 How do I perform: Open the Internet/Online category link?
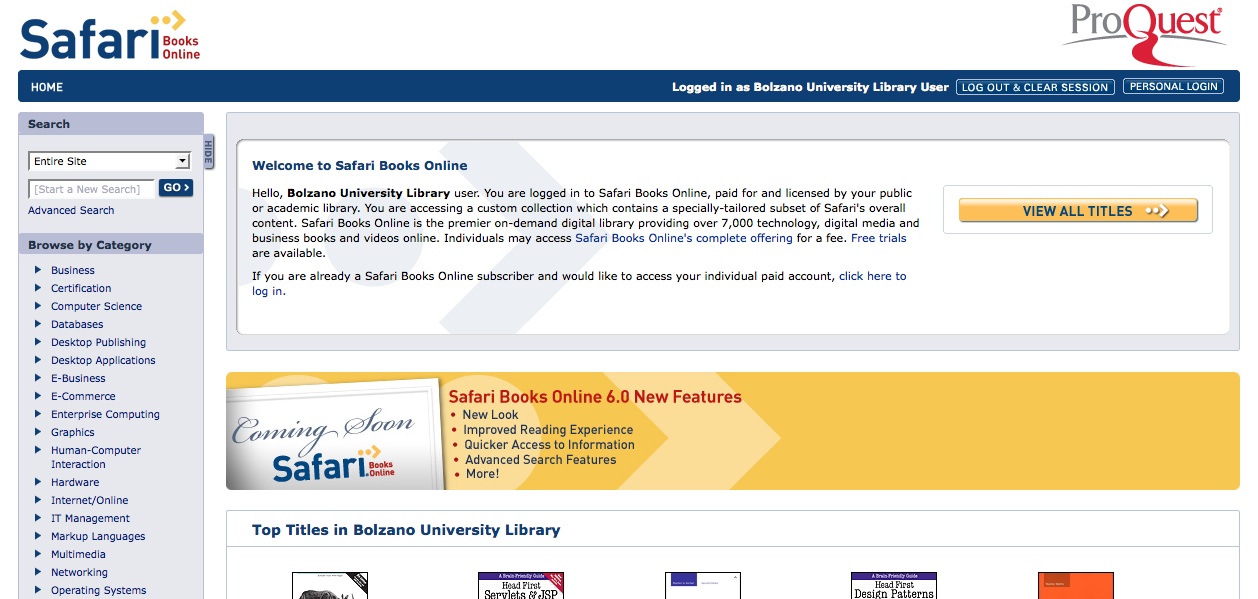point(90,500)
